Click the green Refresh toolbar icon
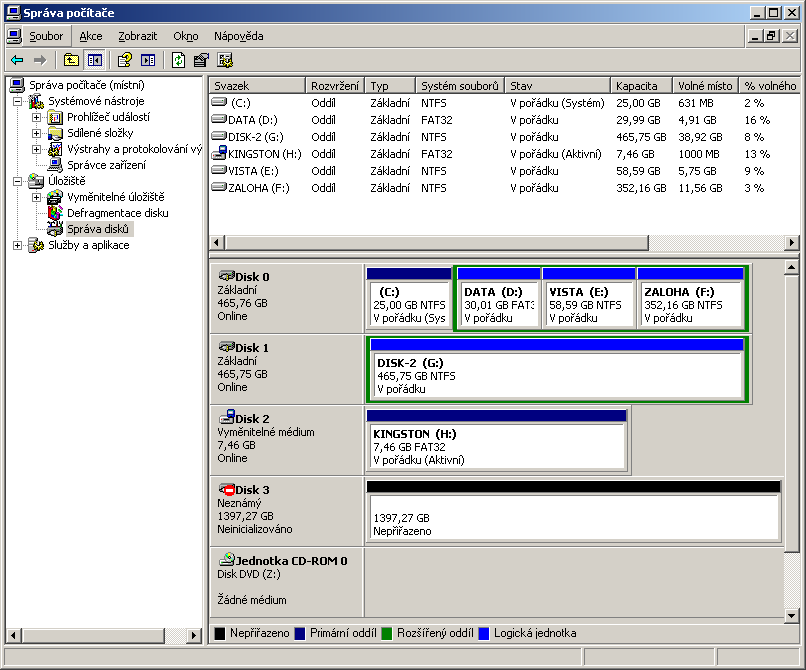This screenshot has width=806, height=670. (178, 60)
